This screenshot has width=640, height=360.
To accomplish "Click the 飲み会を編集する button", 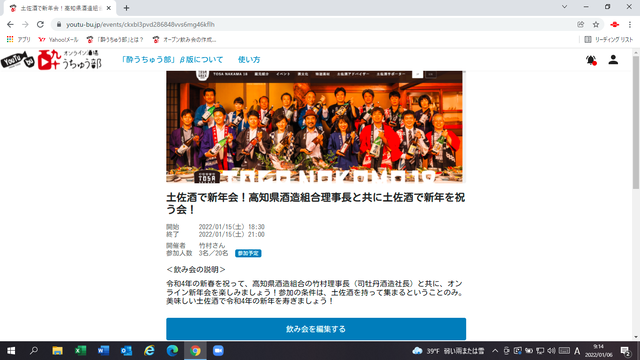I will [x=316, y=329].
